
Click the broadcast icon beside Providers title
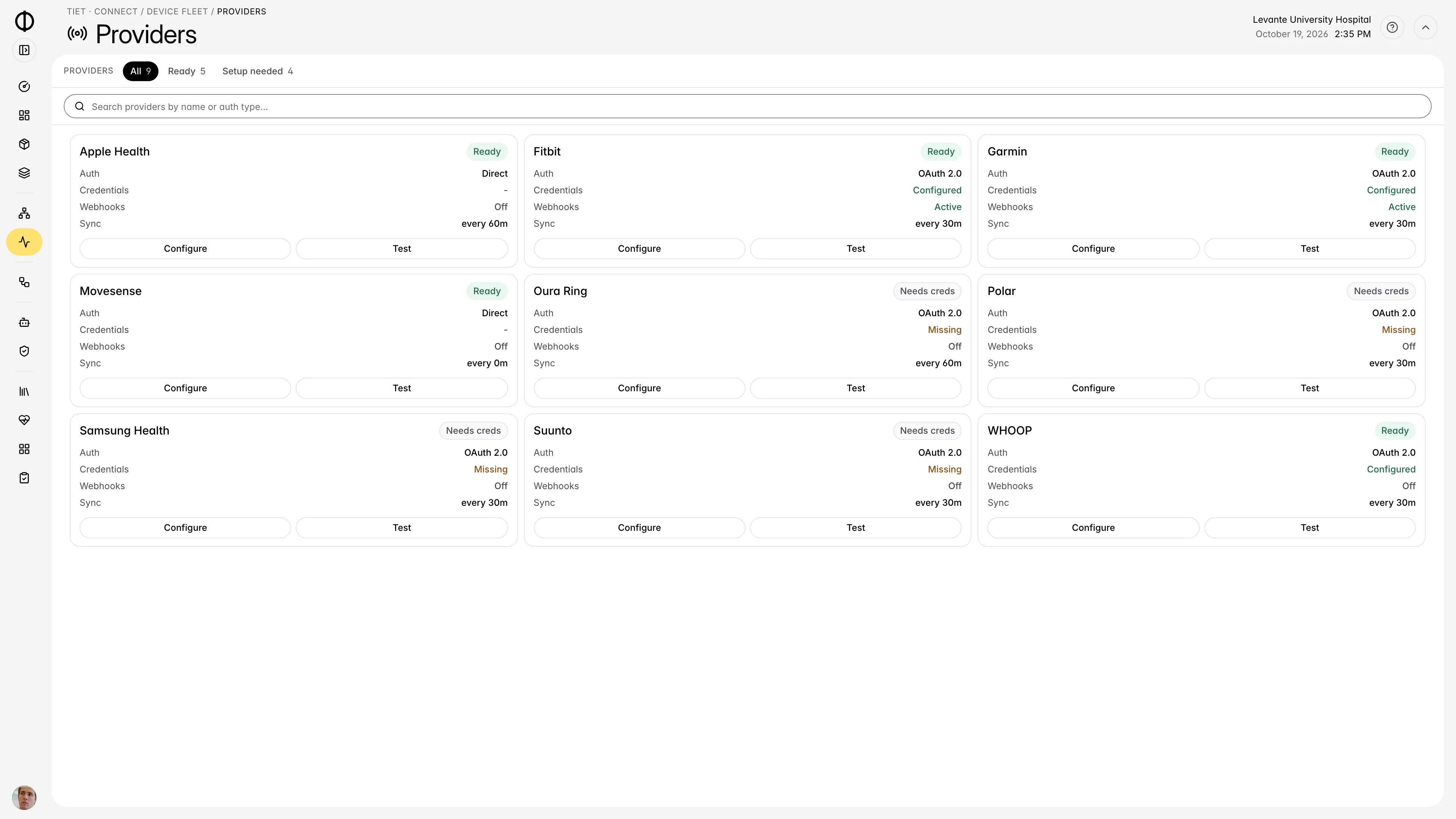point(77,34)
